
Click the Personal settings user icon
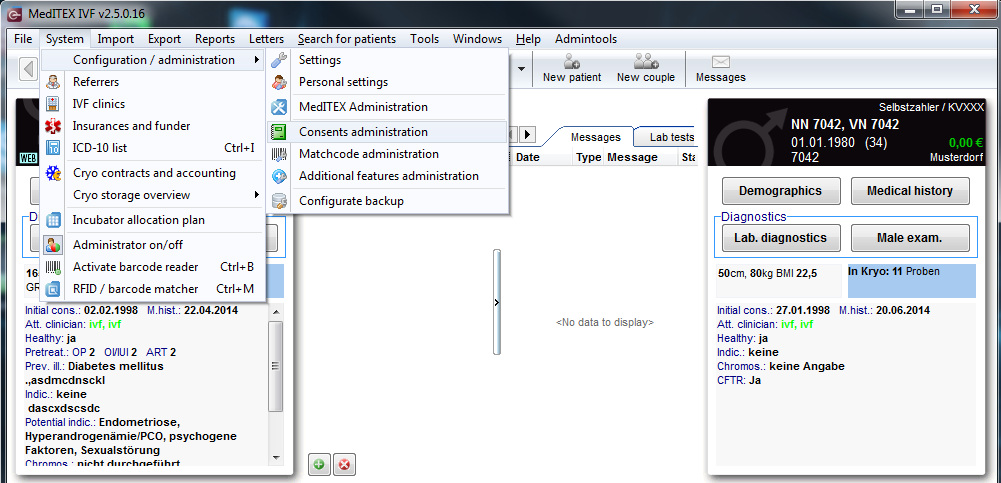click(x=280, y=82)
